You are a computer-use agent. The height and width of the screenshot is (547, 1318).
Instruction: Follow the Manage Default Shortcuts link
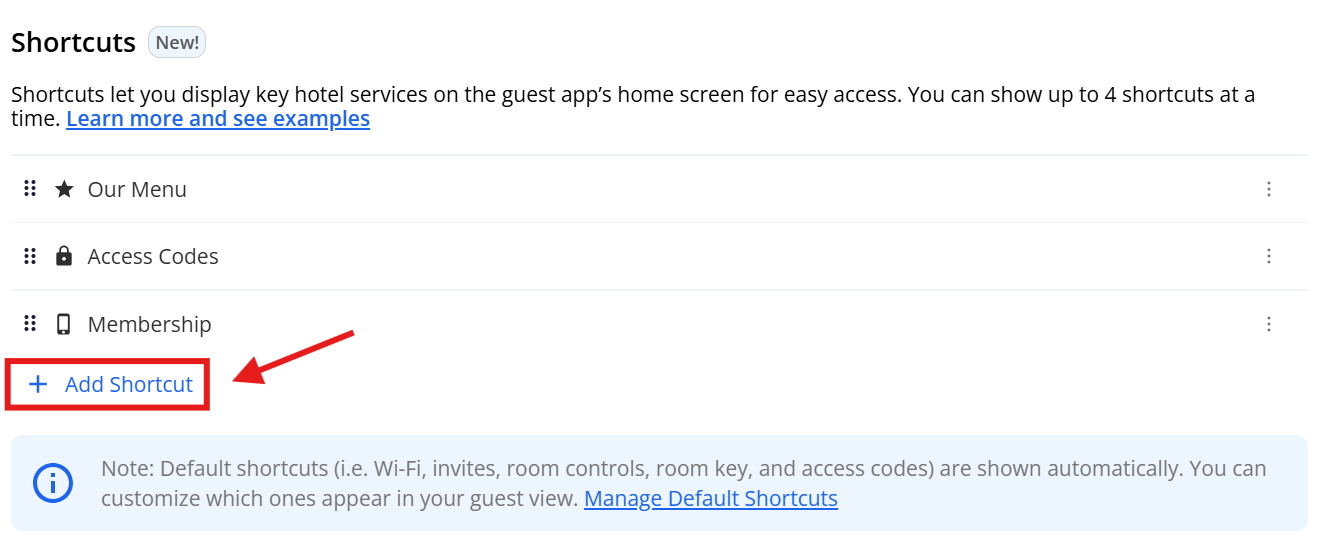point(710,498)
